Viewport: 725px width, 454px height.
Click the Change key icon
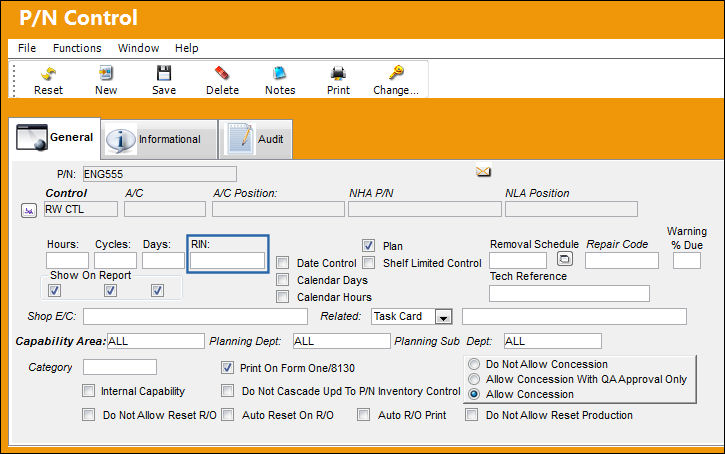pyautogui.click(x=396, y=73)
